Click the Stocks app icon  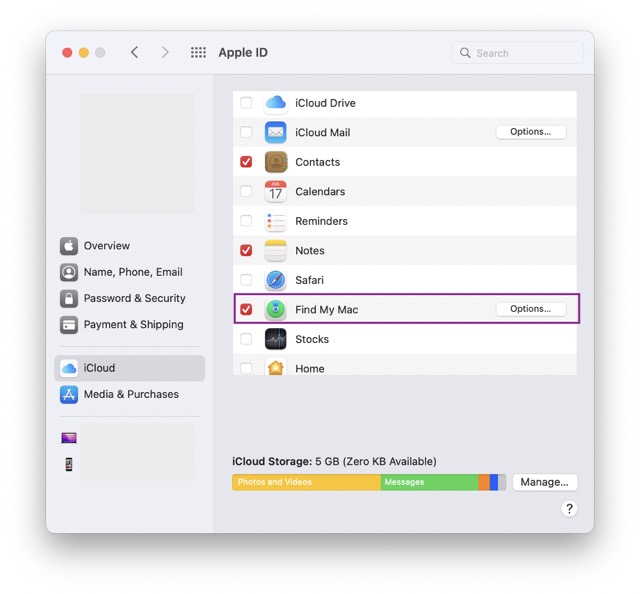pyautogui.click(x=276, y=339)
